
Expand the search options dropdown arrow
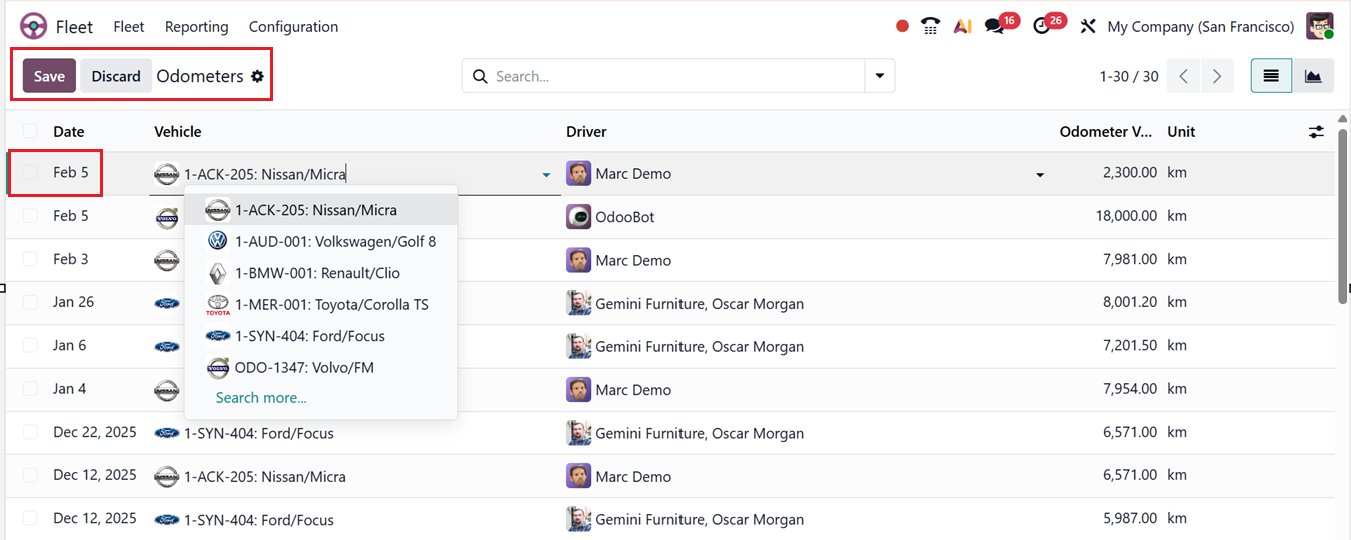[879, 76]
